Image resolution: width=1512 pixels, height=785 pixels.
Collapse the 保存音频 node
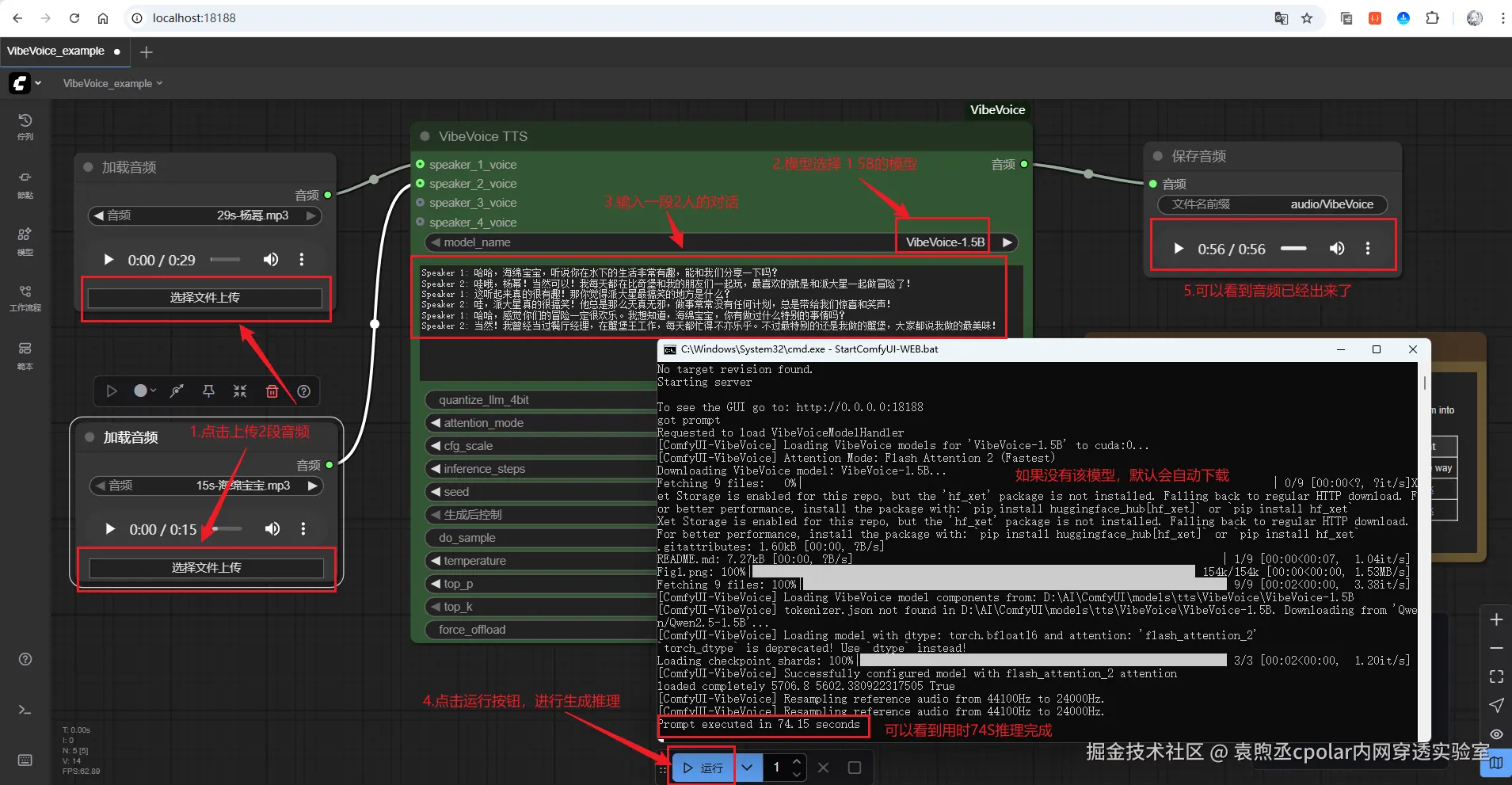tap(1158, 156)
